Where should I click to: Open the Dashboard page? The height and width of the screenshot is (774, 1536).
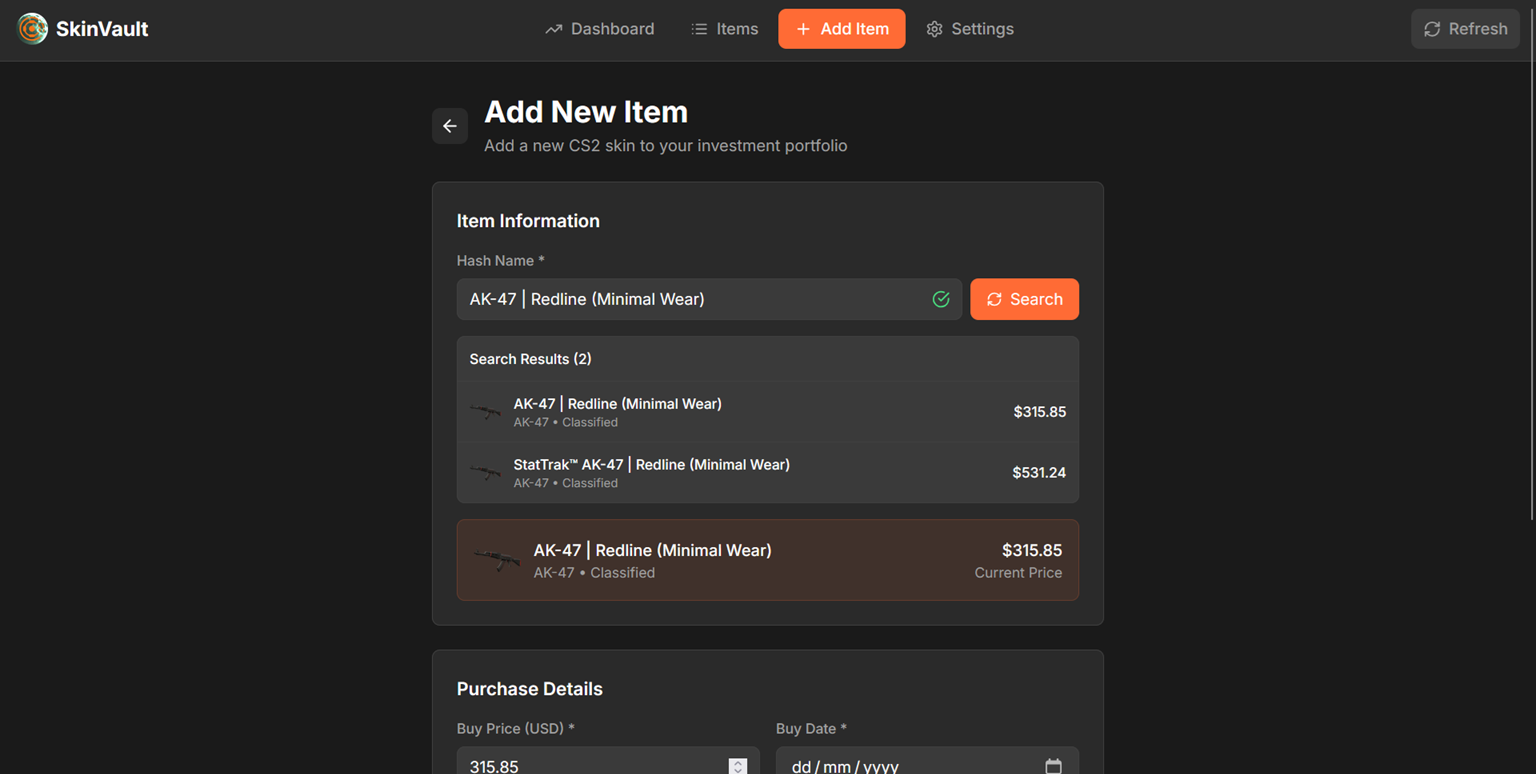tap(599, 29)
